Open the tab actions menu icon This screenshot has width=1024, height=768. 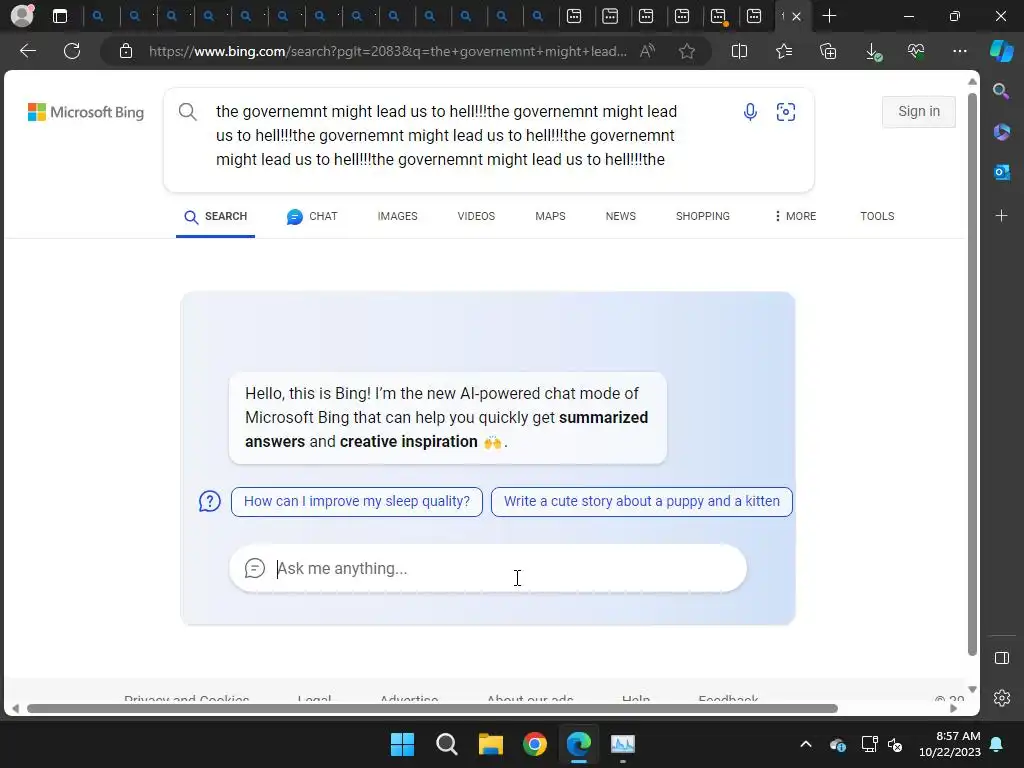pos(60,16)
